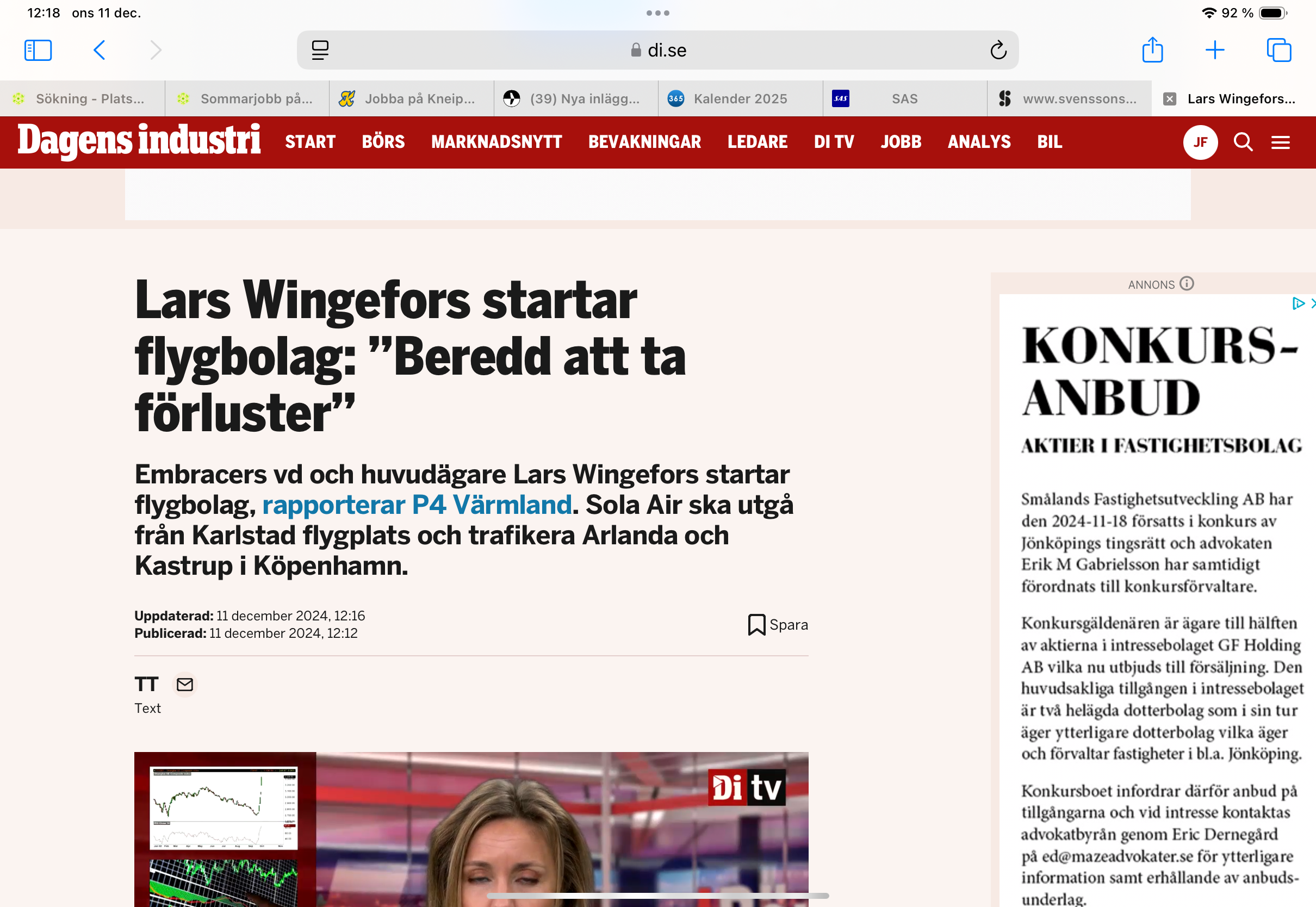Close the Lars Wingefors tab
Viewport: 1316px width, 907px height.
[1169, 99]
